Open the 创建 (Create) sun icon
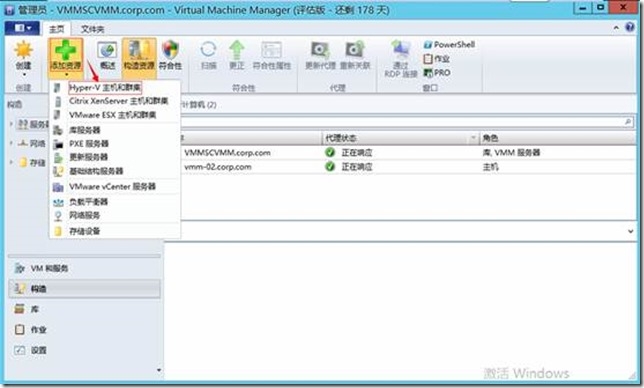The width and height of the screenshot is (644, 388). pos(23,51)
